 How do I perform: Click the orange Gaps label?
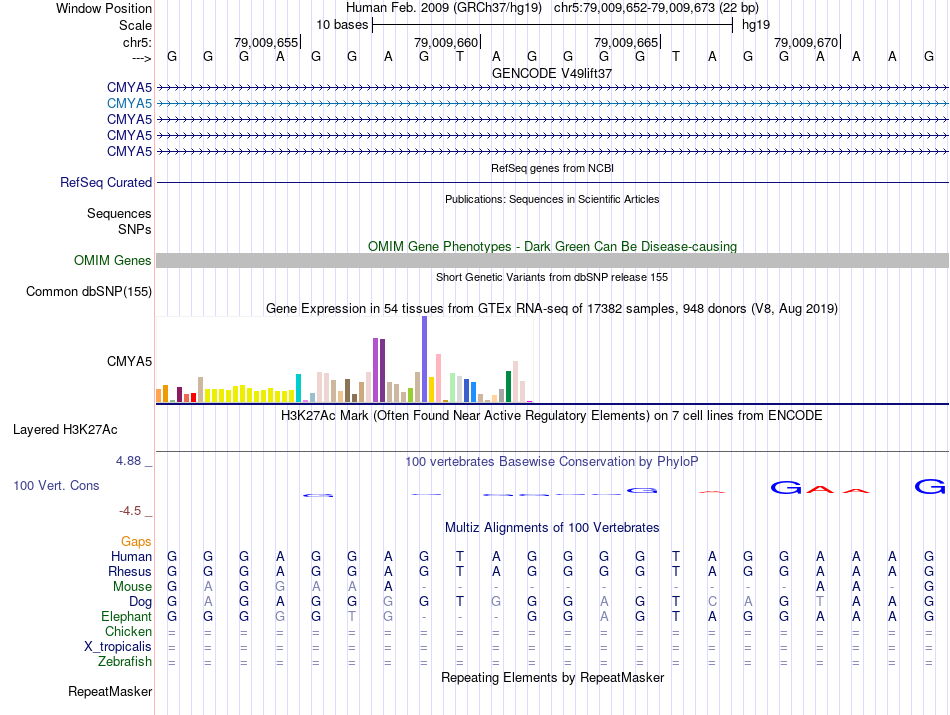pos(136,541)
